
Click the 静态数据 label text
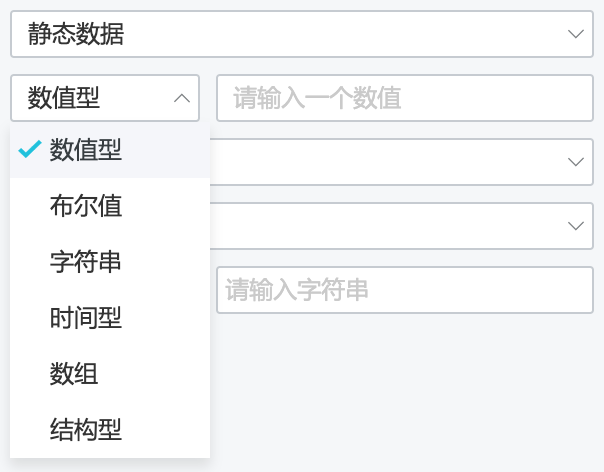point(76,34)
